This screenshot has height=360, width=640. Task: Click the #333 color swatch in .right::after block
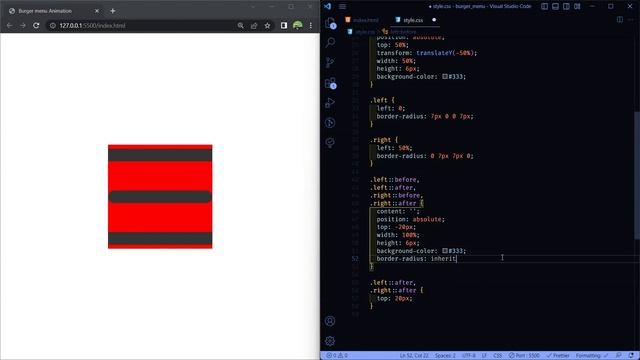(445, 251)
